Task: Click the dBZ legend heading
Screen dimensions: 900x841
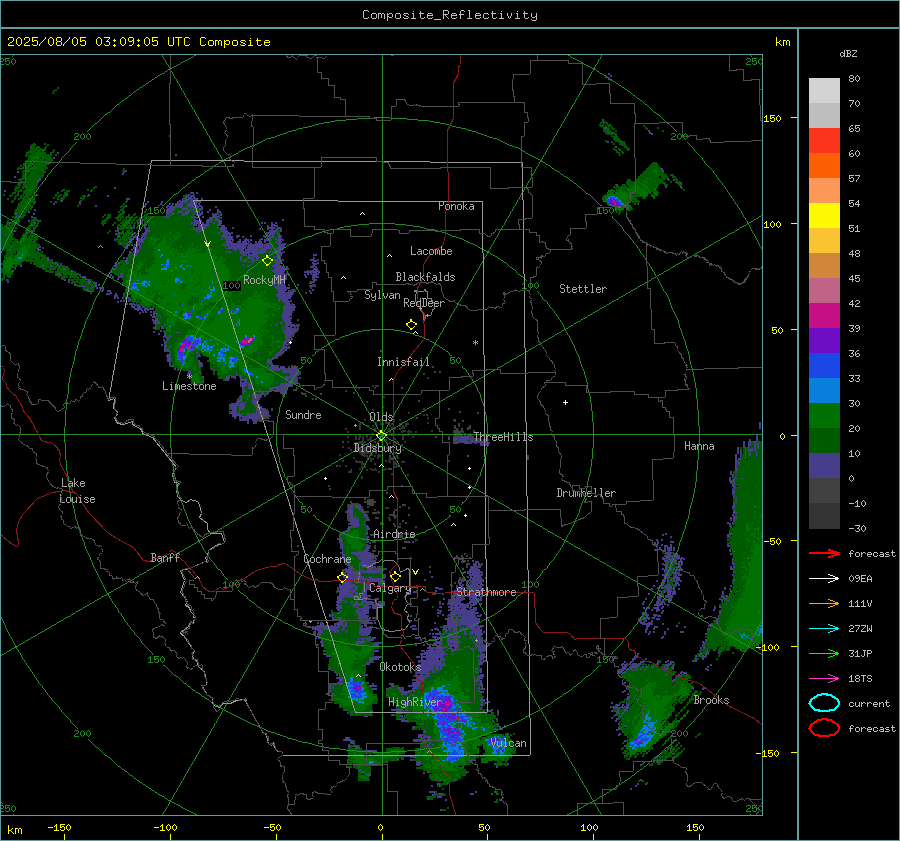Action: 848,53
